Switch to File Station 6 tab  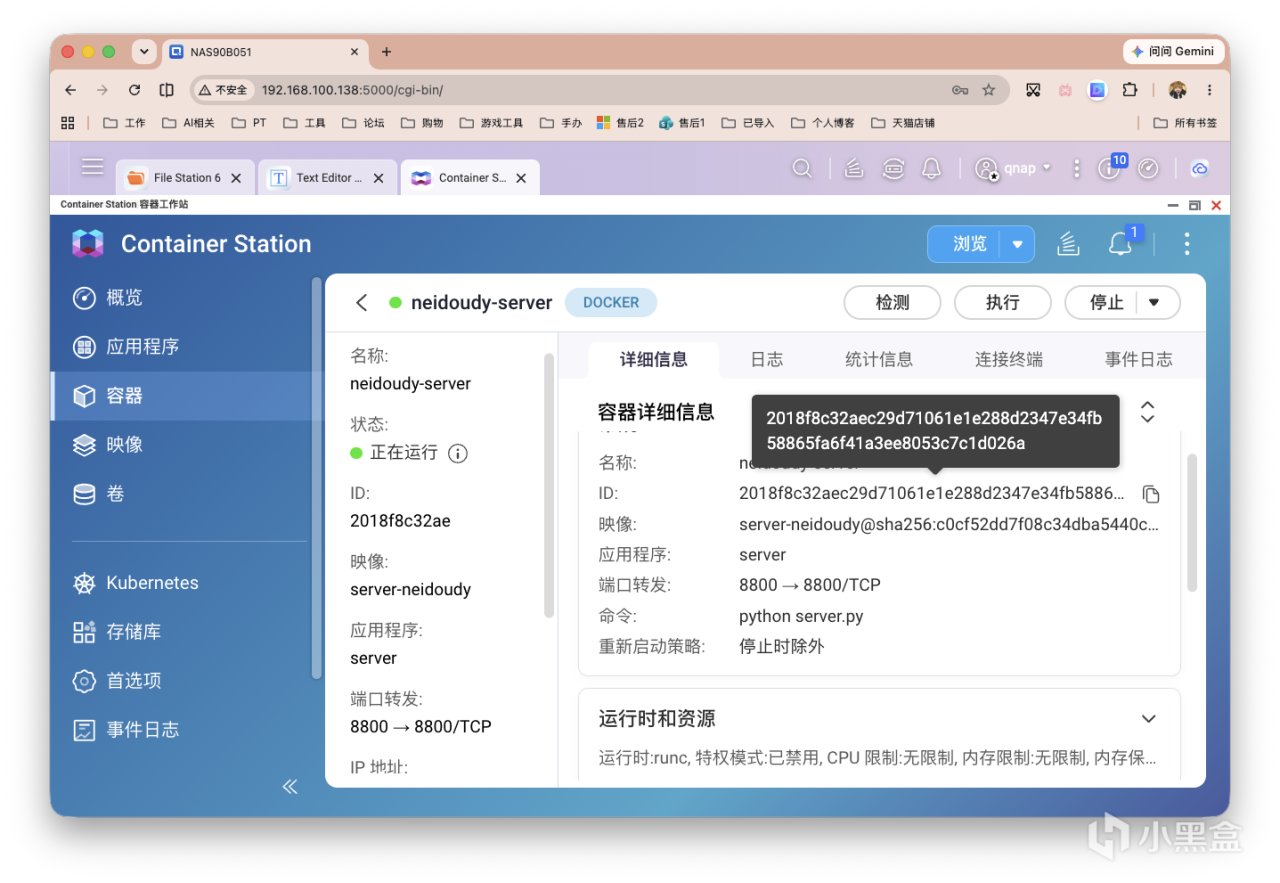tap(185, 177)
